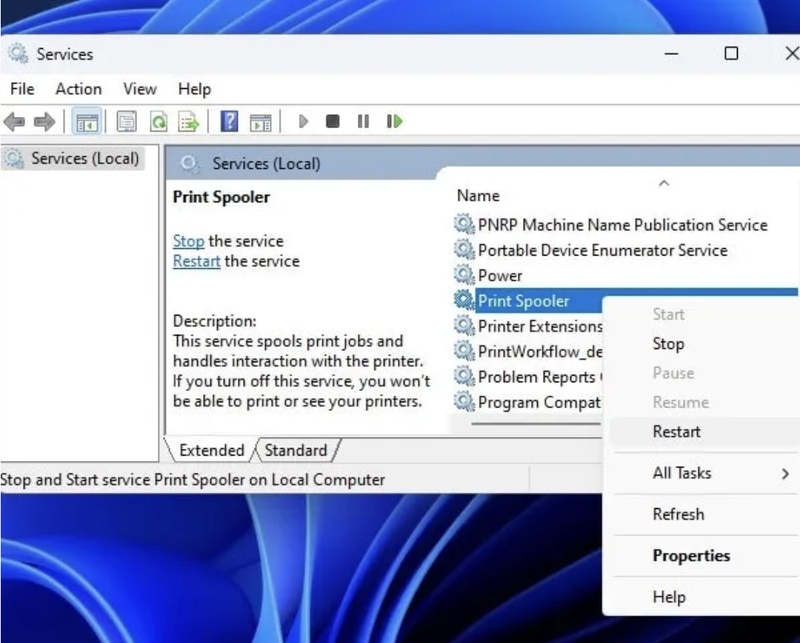The image size is (800, 643).
Task: Open the Help question mark toolbar icon
Action: (x=229, y=121)
